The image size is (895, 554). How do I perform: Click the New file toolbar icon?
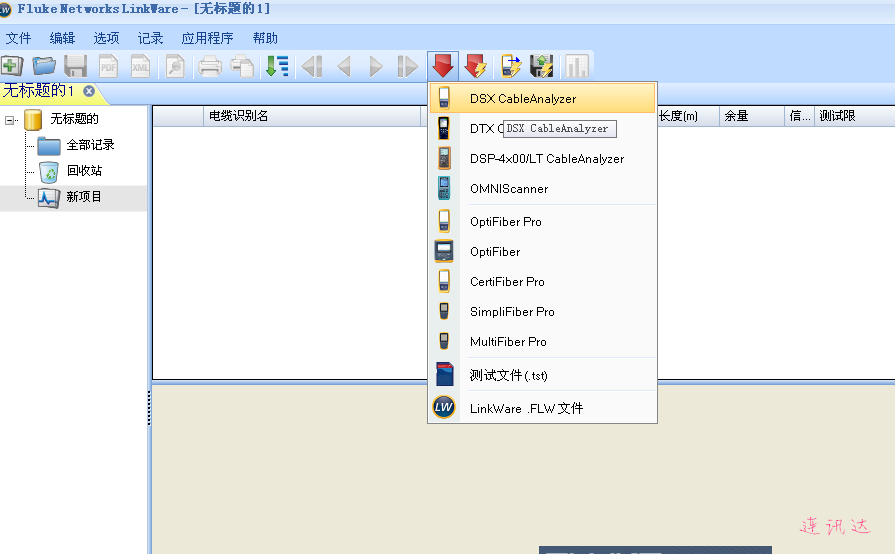point(12,66)
